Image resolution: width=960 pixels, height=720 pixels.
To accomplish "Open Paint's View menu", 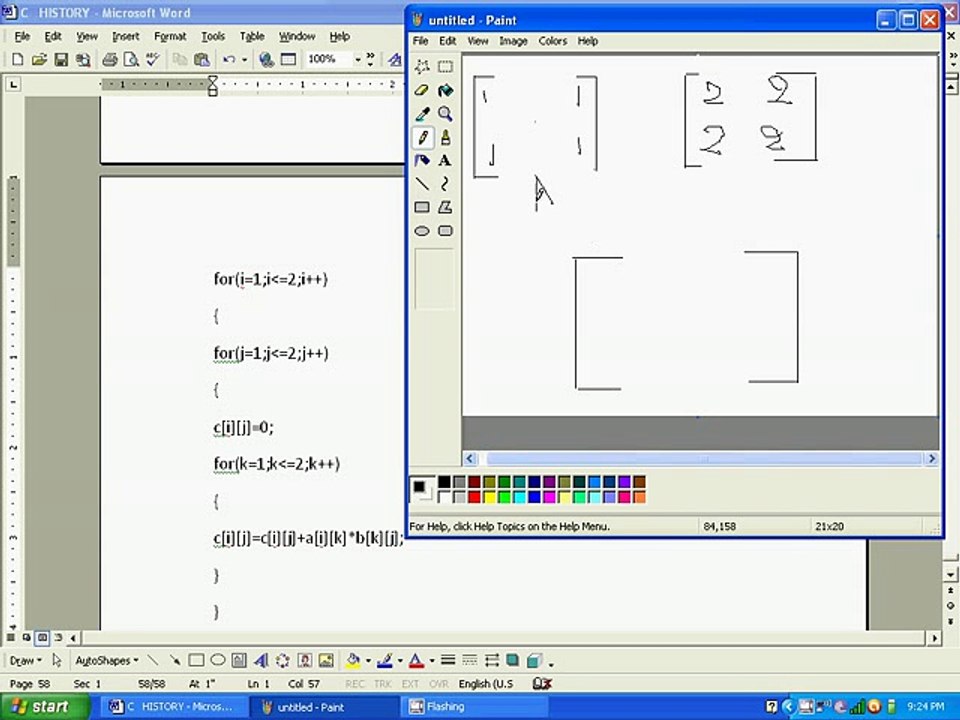I will coord(478,41).
